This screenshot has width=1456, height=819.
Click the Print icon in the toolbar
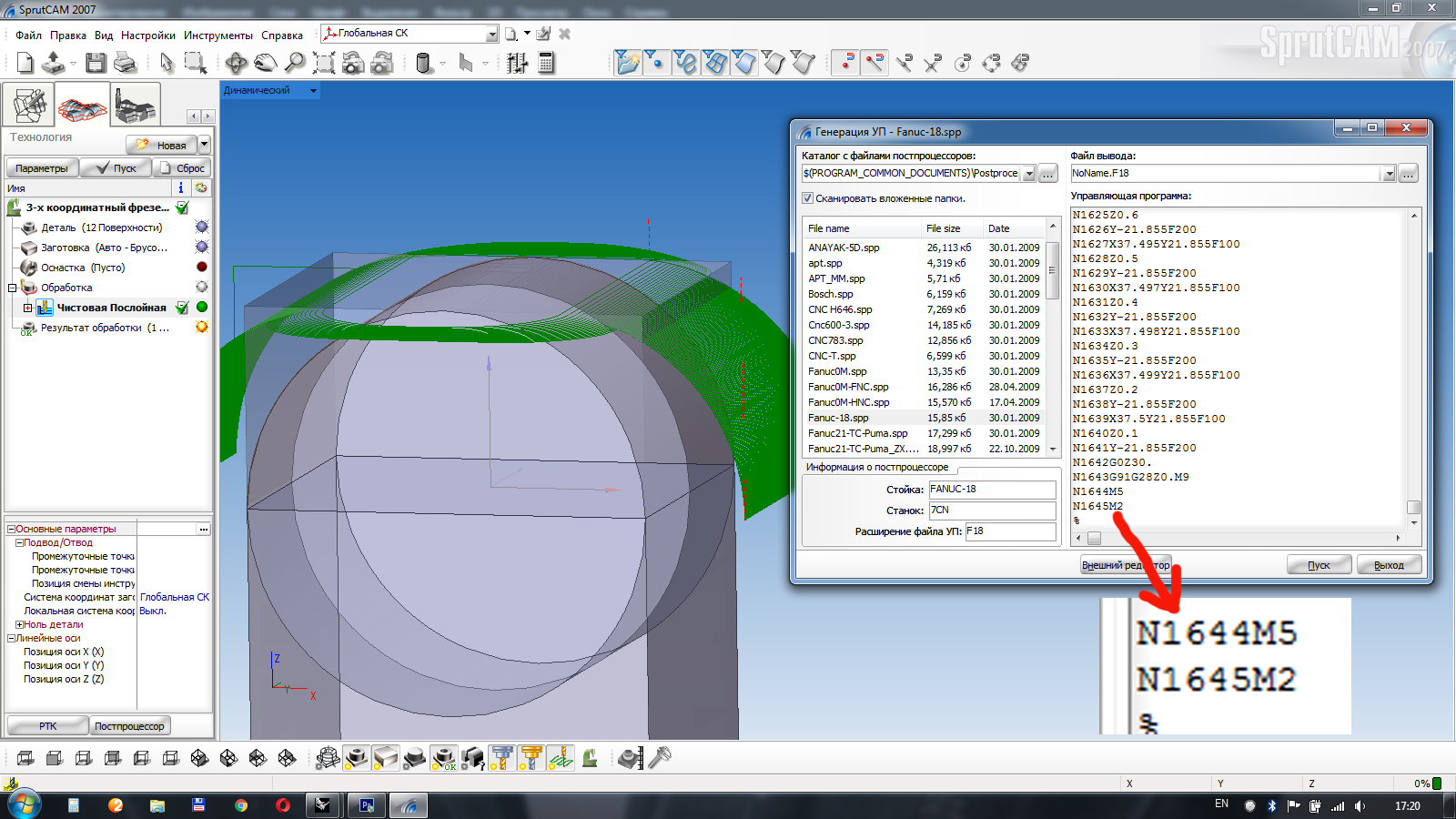(125, 63)
